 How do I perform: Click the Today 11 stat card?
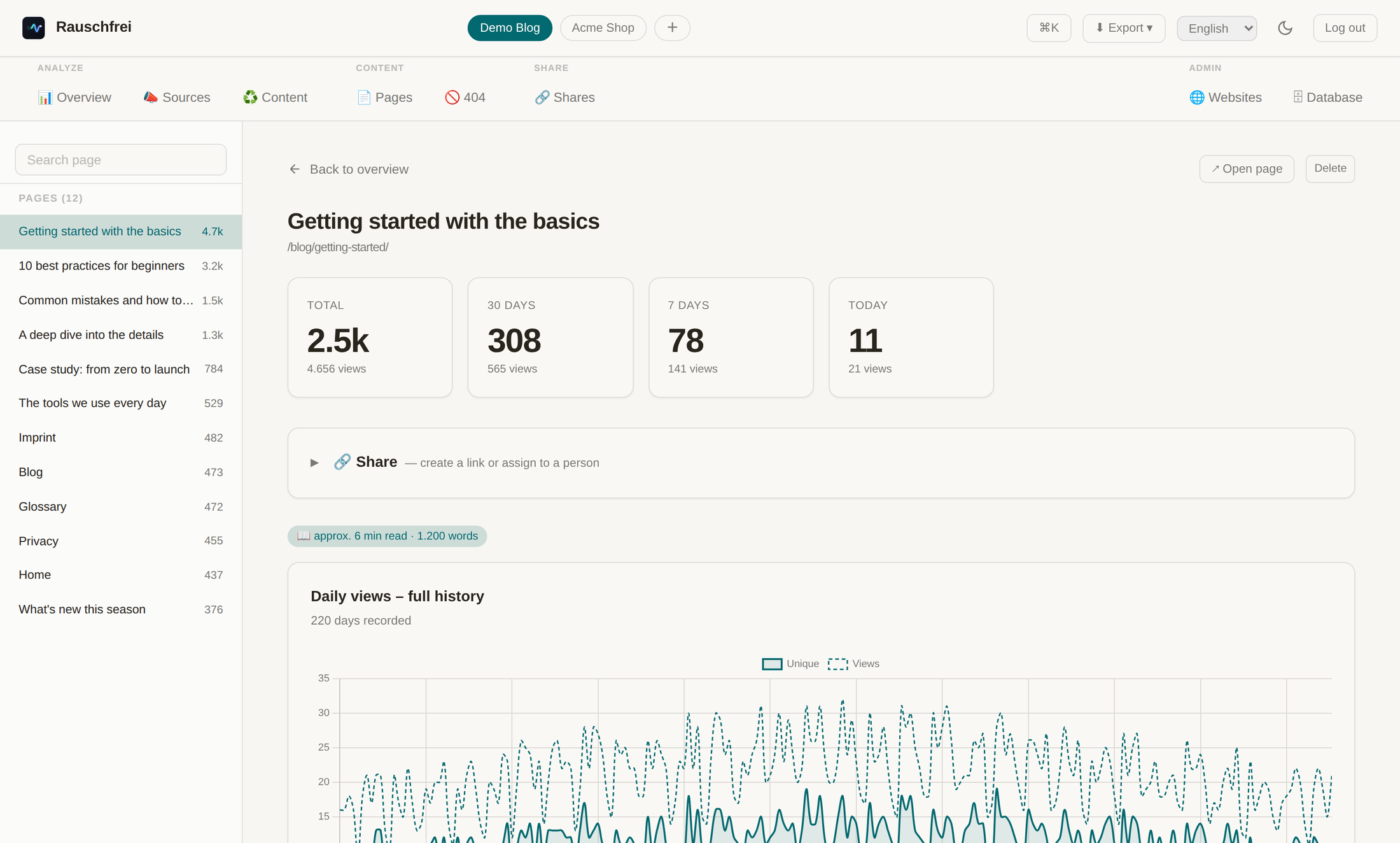pyautogui.click(x=911, y=337)
